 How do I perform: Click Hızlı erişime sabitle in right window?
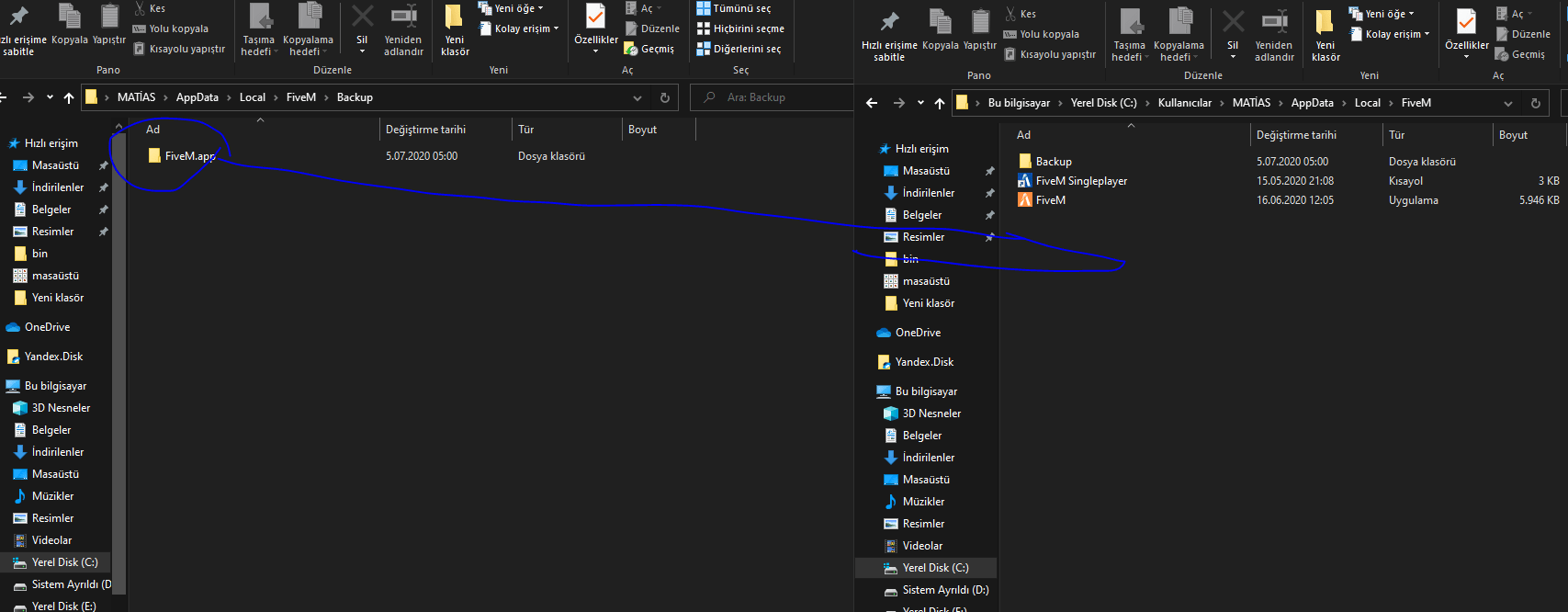click(889, 36)
